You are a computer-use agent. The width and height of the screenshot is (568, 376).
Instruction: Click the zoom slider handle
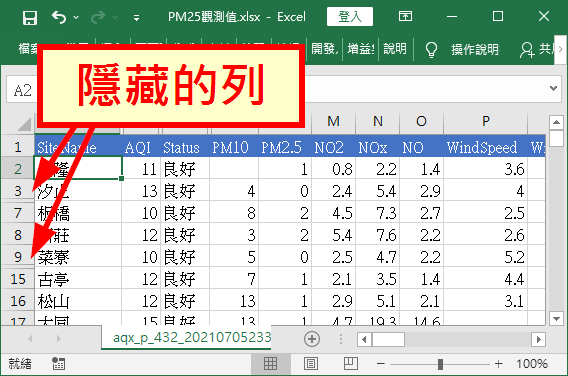point(440,364)
